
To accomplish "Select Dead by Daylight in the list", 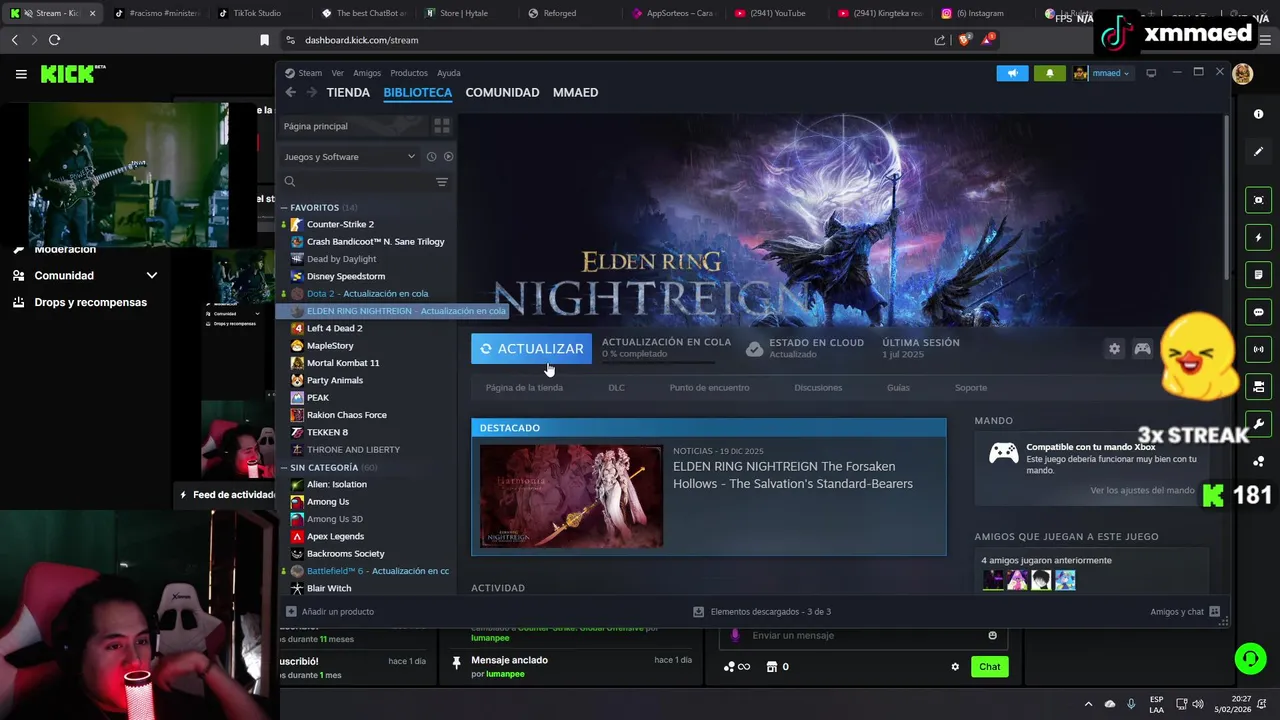I will (341, 259).
